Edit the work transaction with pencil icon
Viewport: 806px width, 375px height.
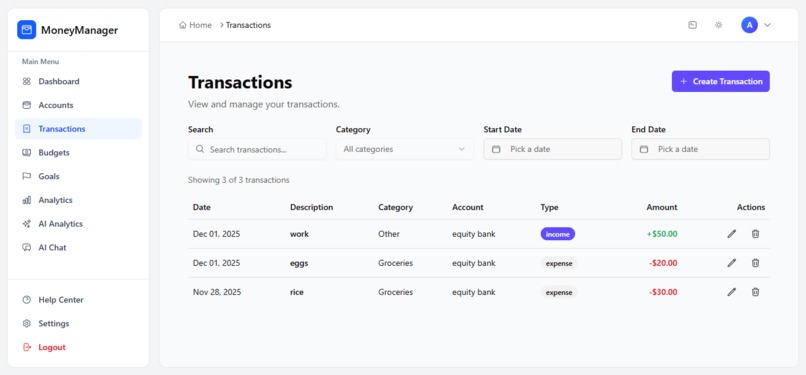[x=731, y=234]
